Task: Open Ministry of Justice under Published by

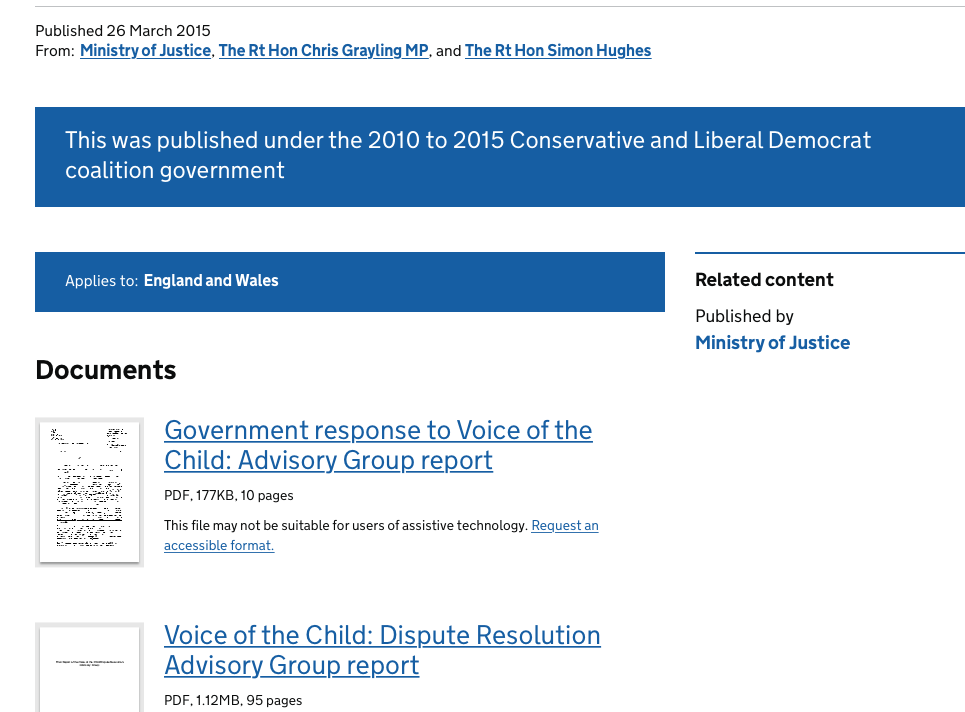Action: pos(772,343)
